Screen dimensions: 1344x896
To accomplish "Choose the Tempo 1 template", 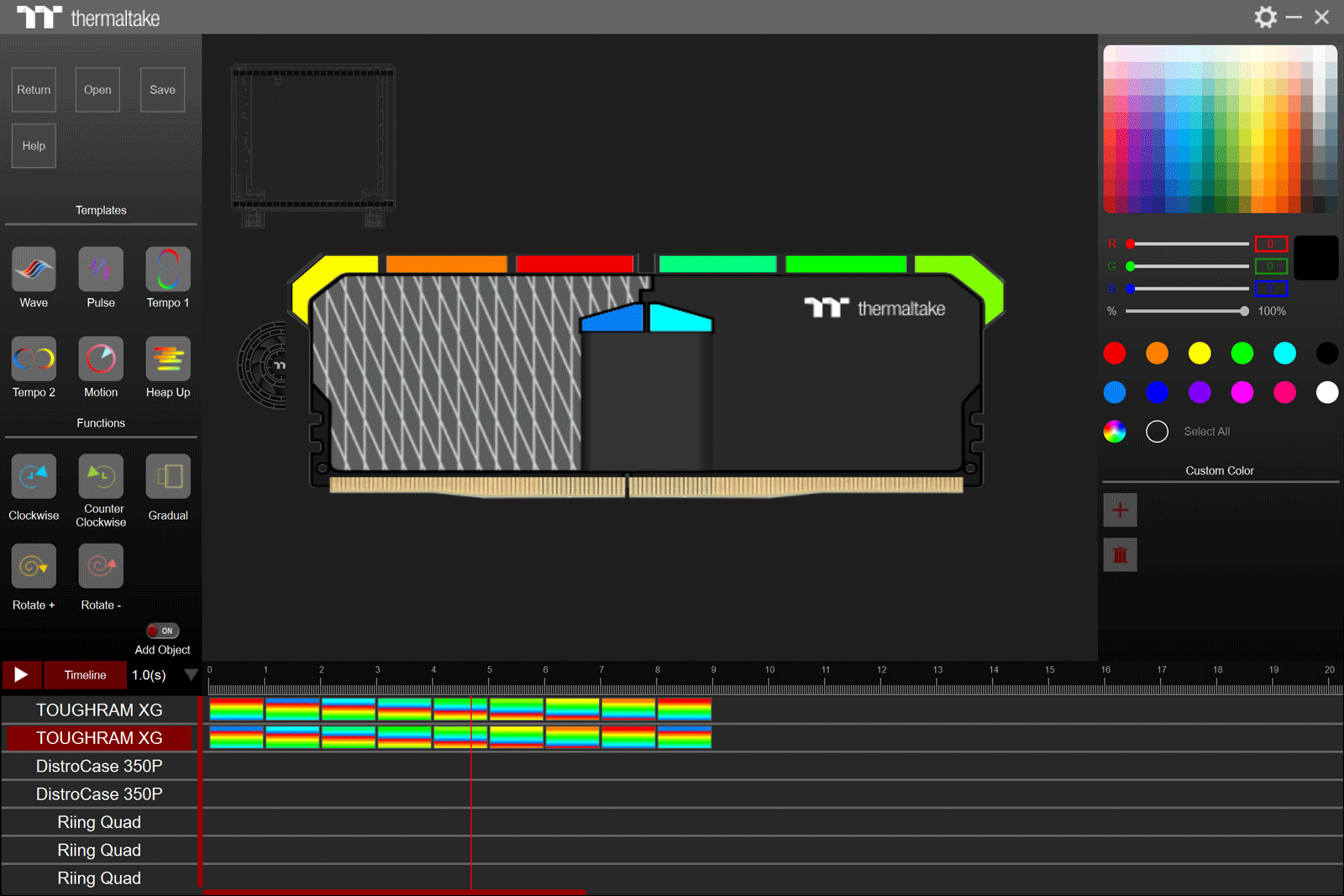I will click(x=168, y=270).
